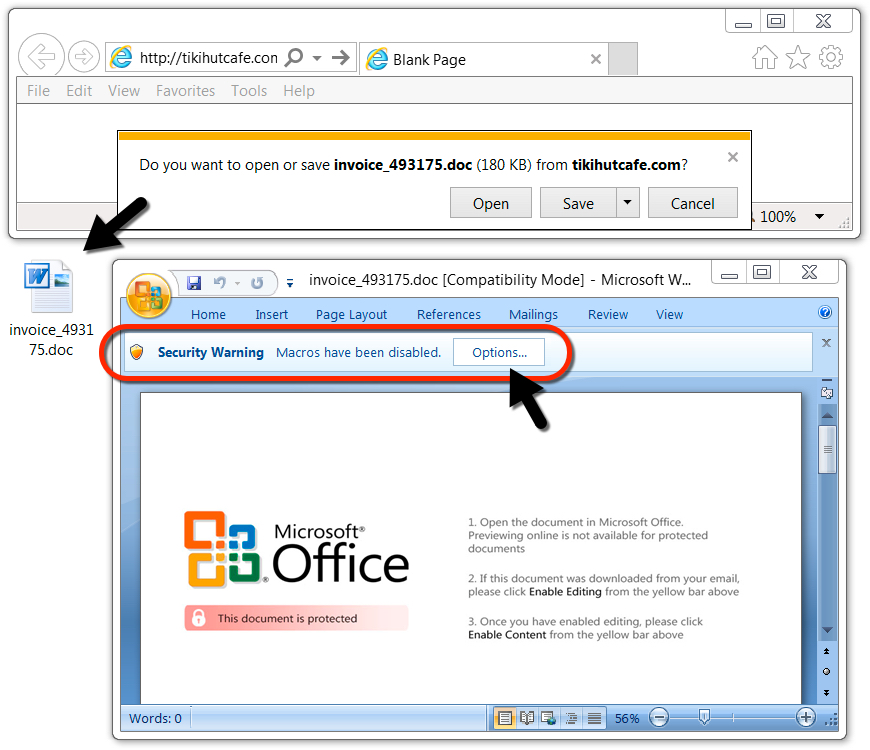870x750 pixels.
Task: Go forward in Internet Explorer
Action: (x=84, y=56)
